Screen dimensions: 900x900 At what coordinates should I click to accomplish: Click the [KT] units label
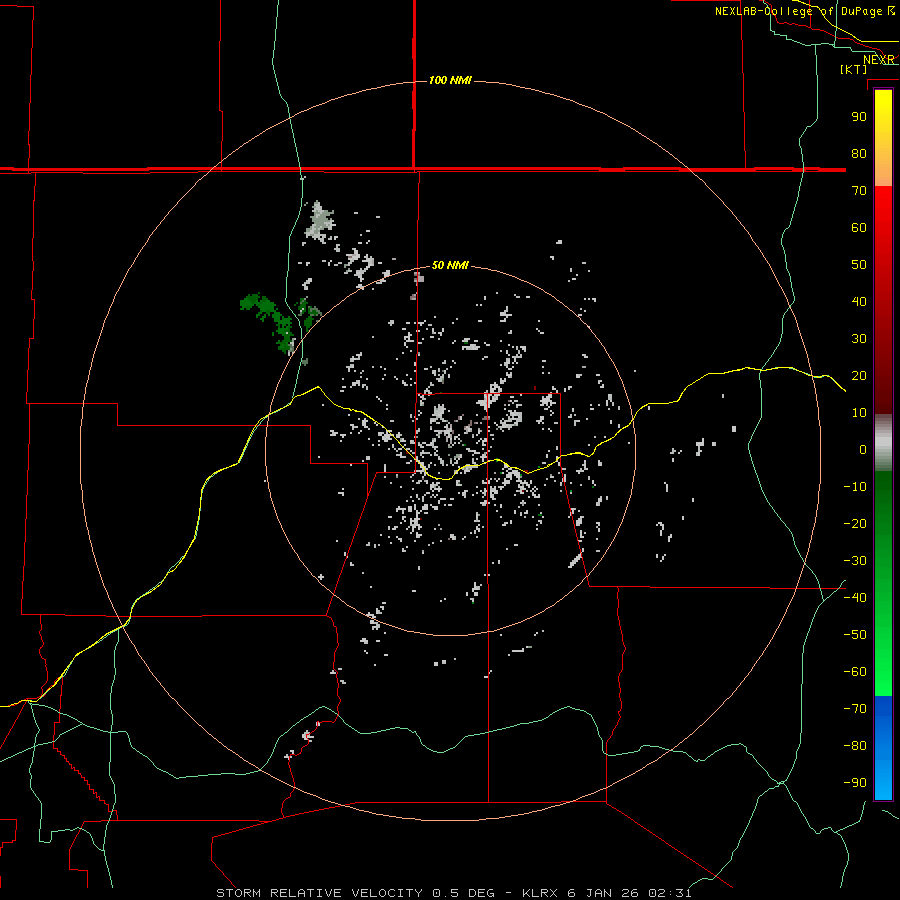coord(854,69)
